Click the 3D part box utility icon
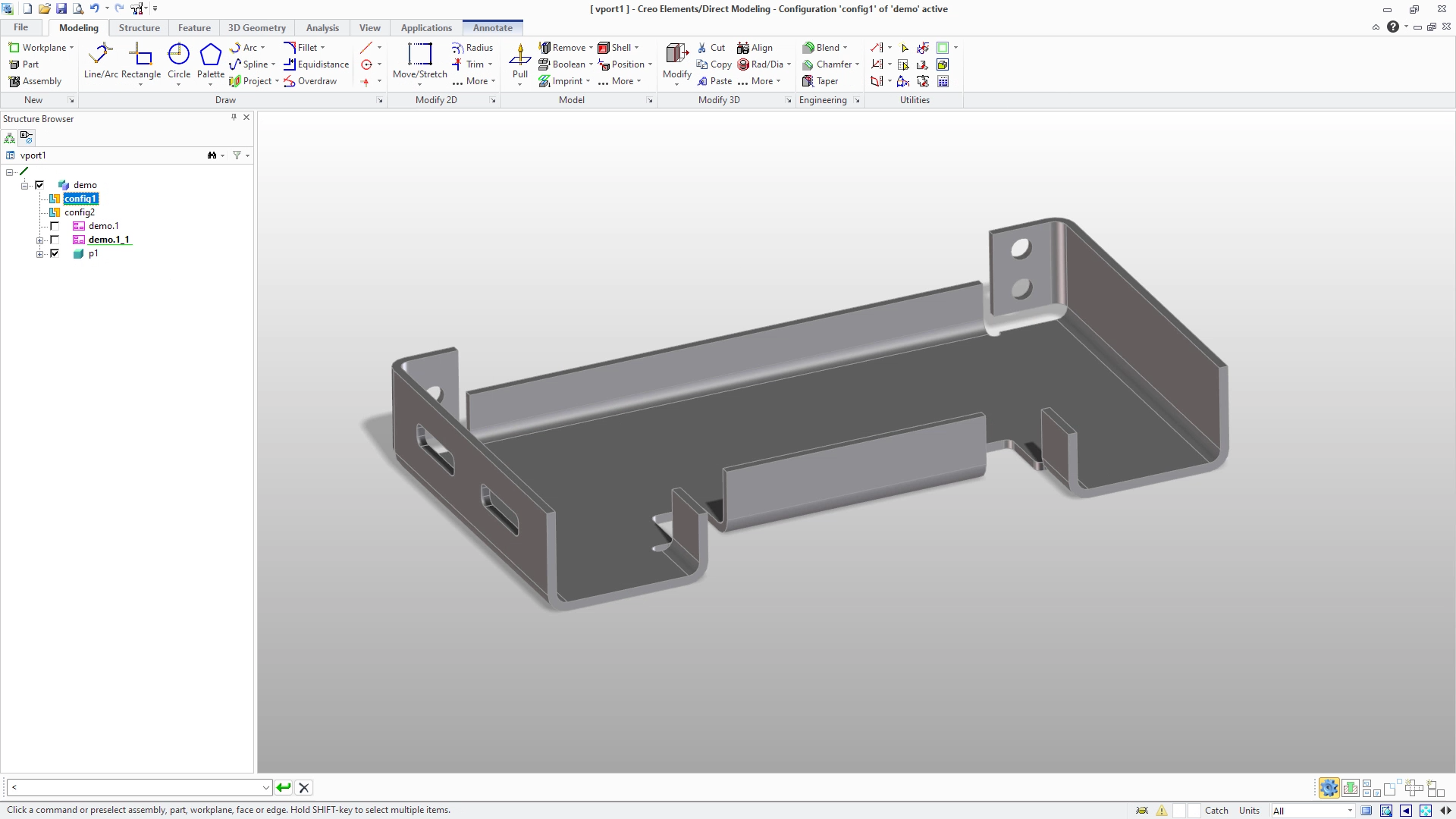 pyautogui.click(x=943, y=64)
